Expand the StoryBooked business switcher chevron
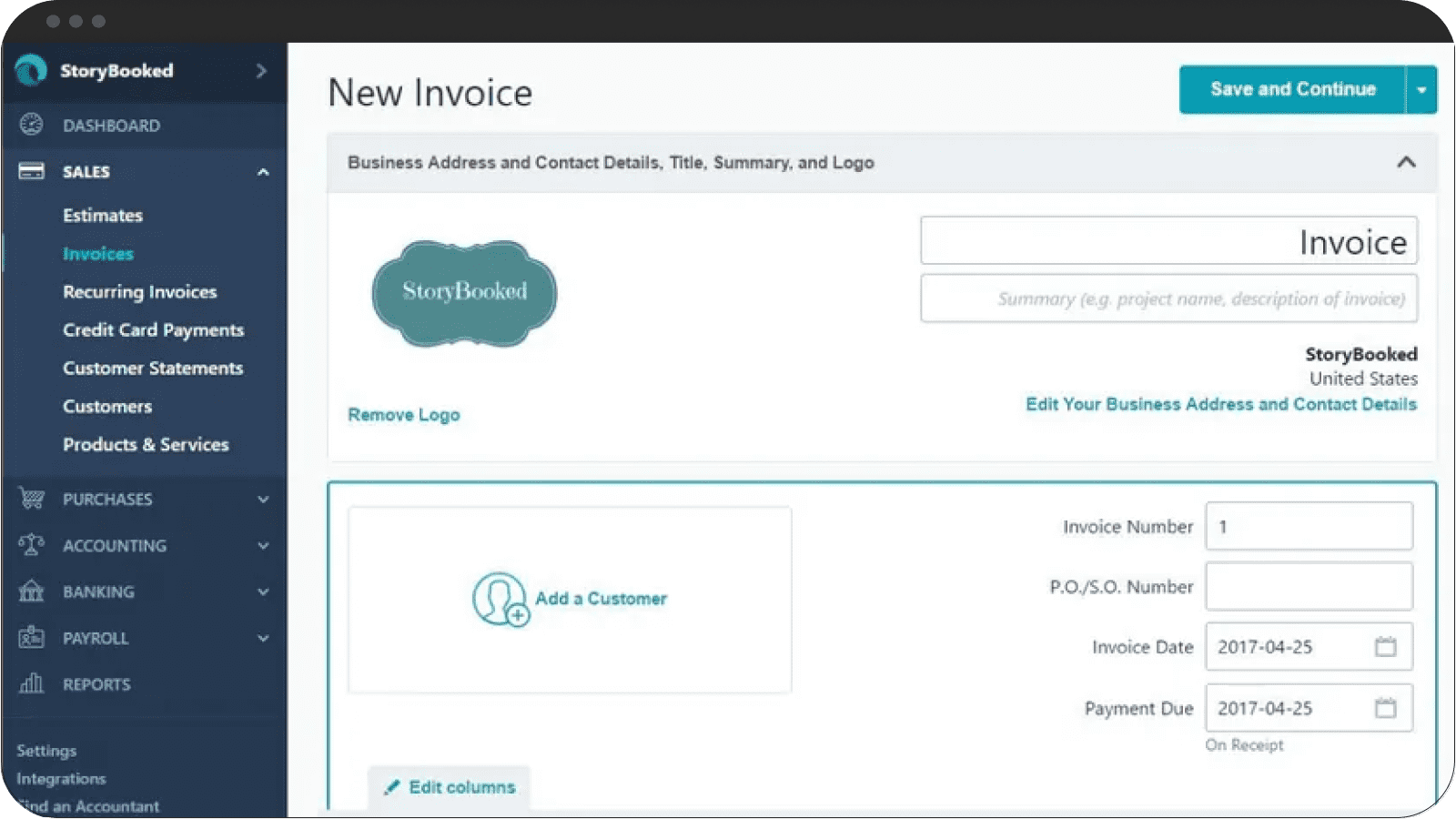 pyautogui.click(x=261, y=70)
